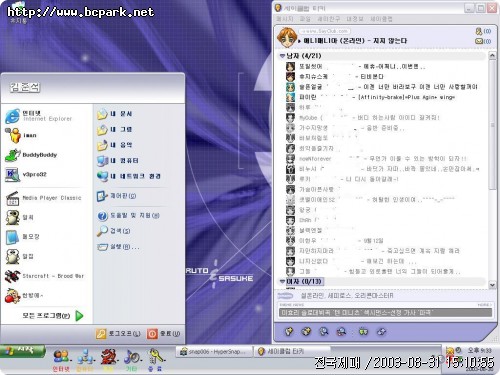Click 로그오프 (Log Off) button

(118, 334)
